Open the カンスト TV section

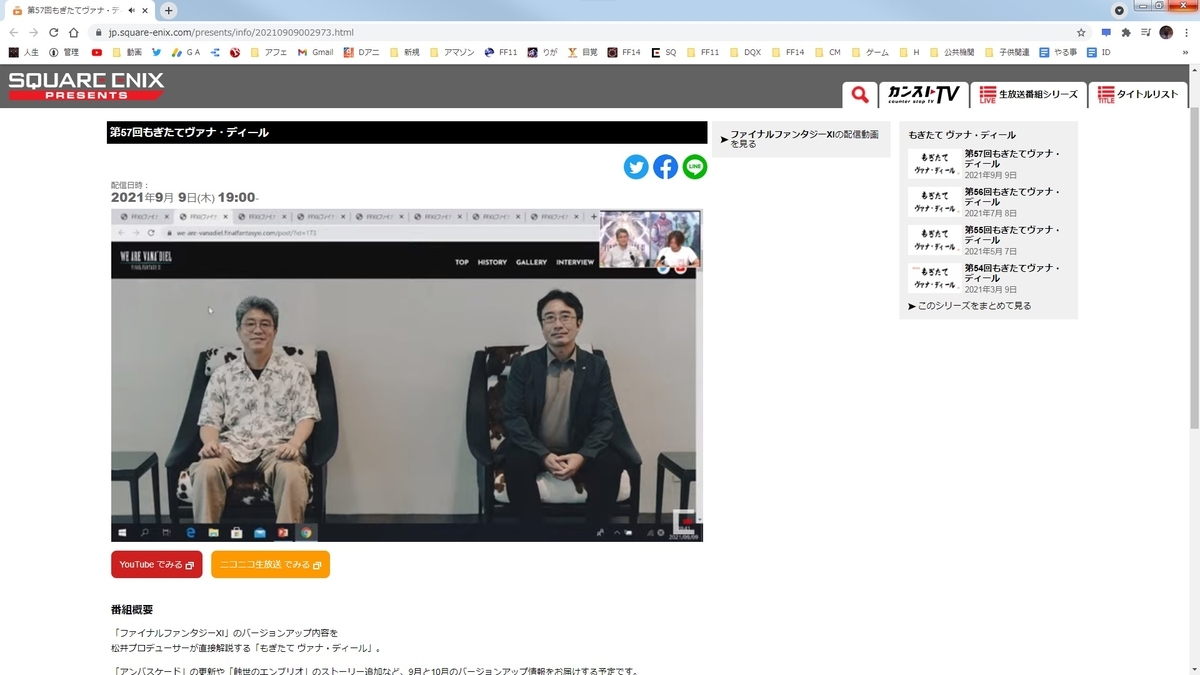923,95
